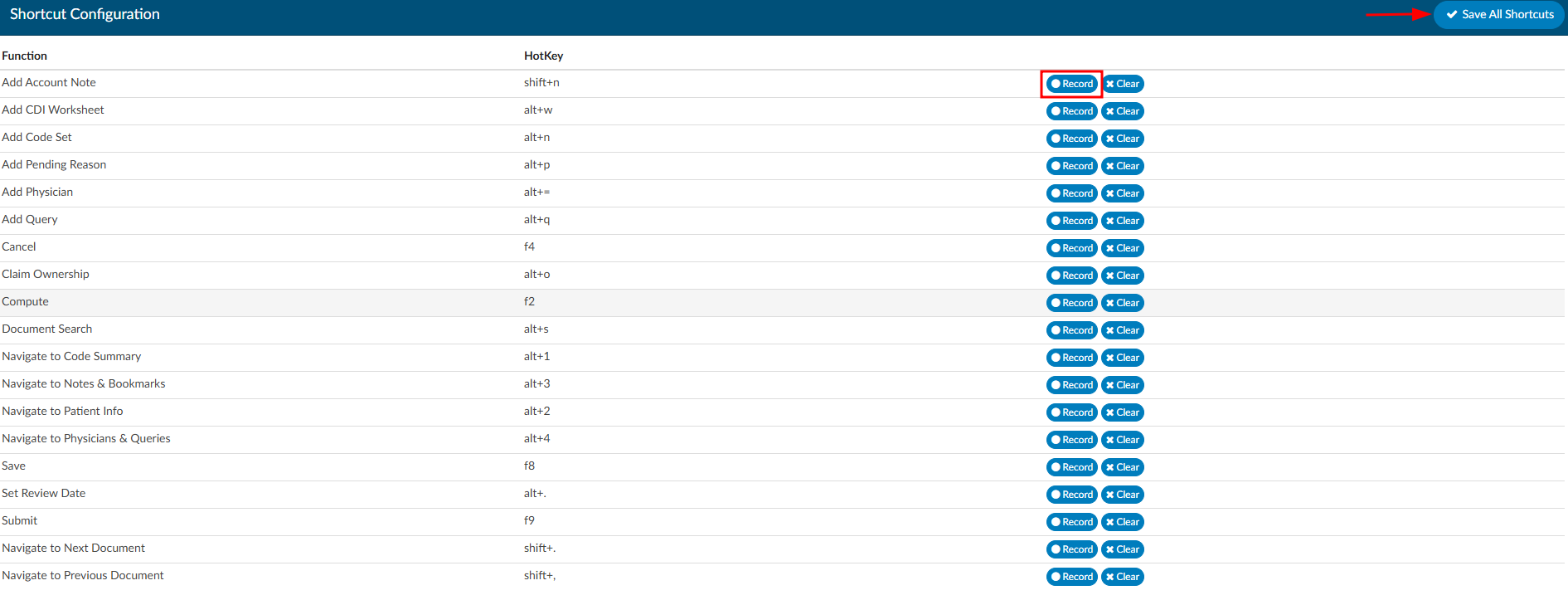Record hotkey for Add Pending Reason
The image size is (1568, 600).
pyautogui.click(x=1071, y=166)
